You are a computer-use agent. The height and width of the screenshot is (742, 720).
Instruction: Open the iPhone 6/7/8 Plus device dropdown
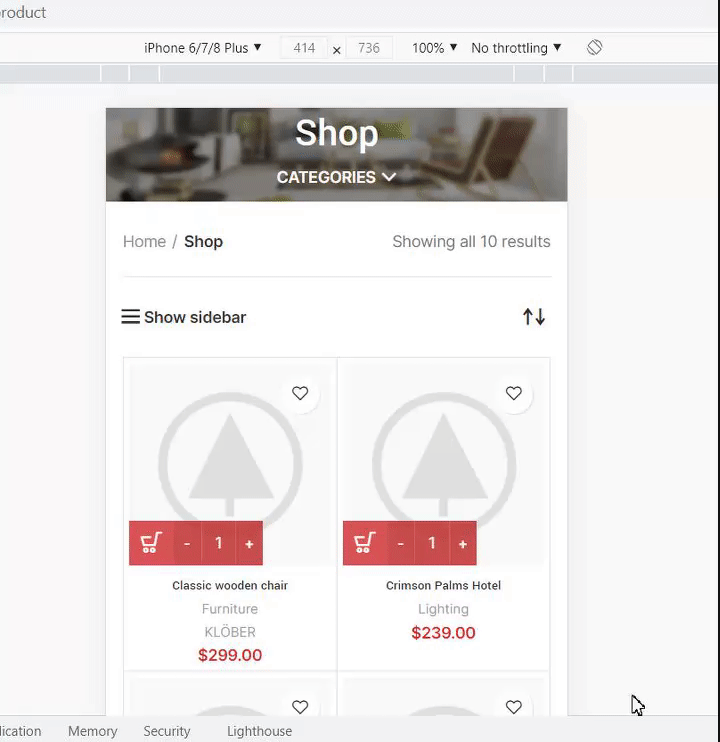(x=202, y=48)
